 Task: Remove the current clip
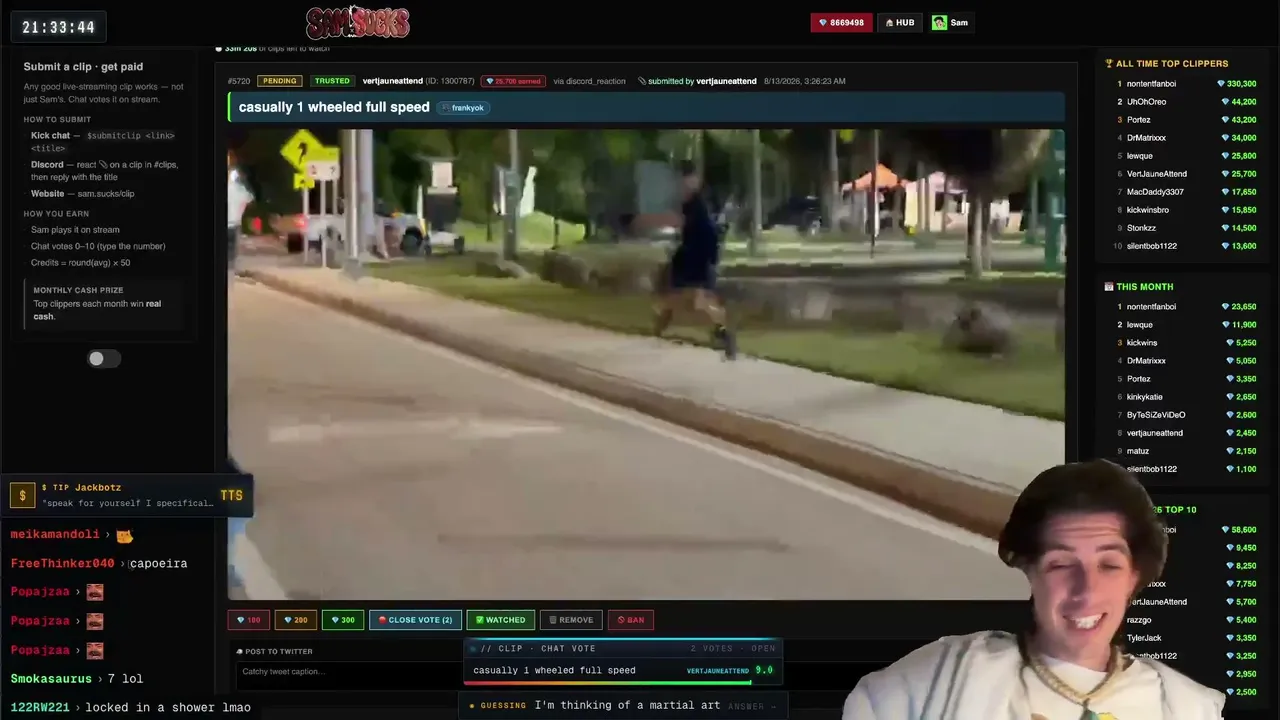pyautogui.click(x=571, y=620)
